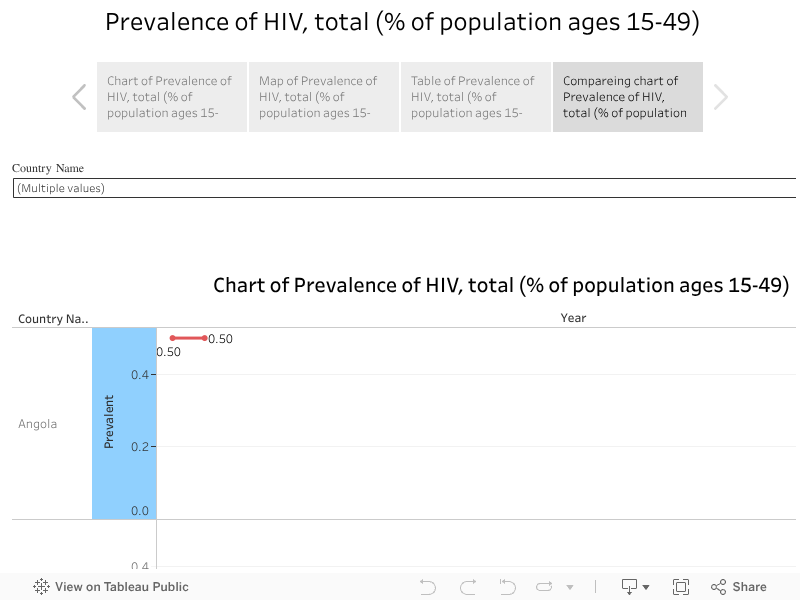
Task: Select the Table of Prevalence tab
Action: pyautogui.click(x=476, y=97)
